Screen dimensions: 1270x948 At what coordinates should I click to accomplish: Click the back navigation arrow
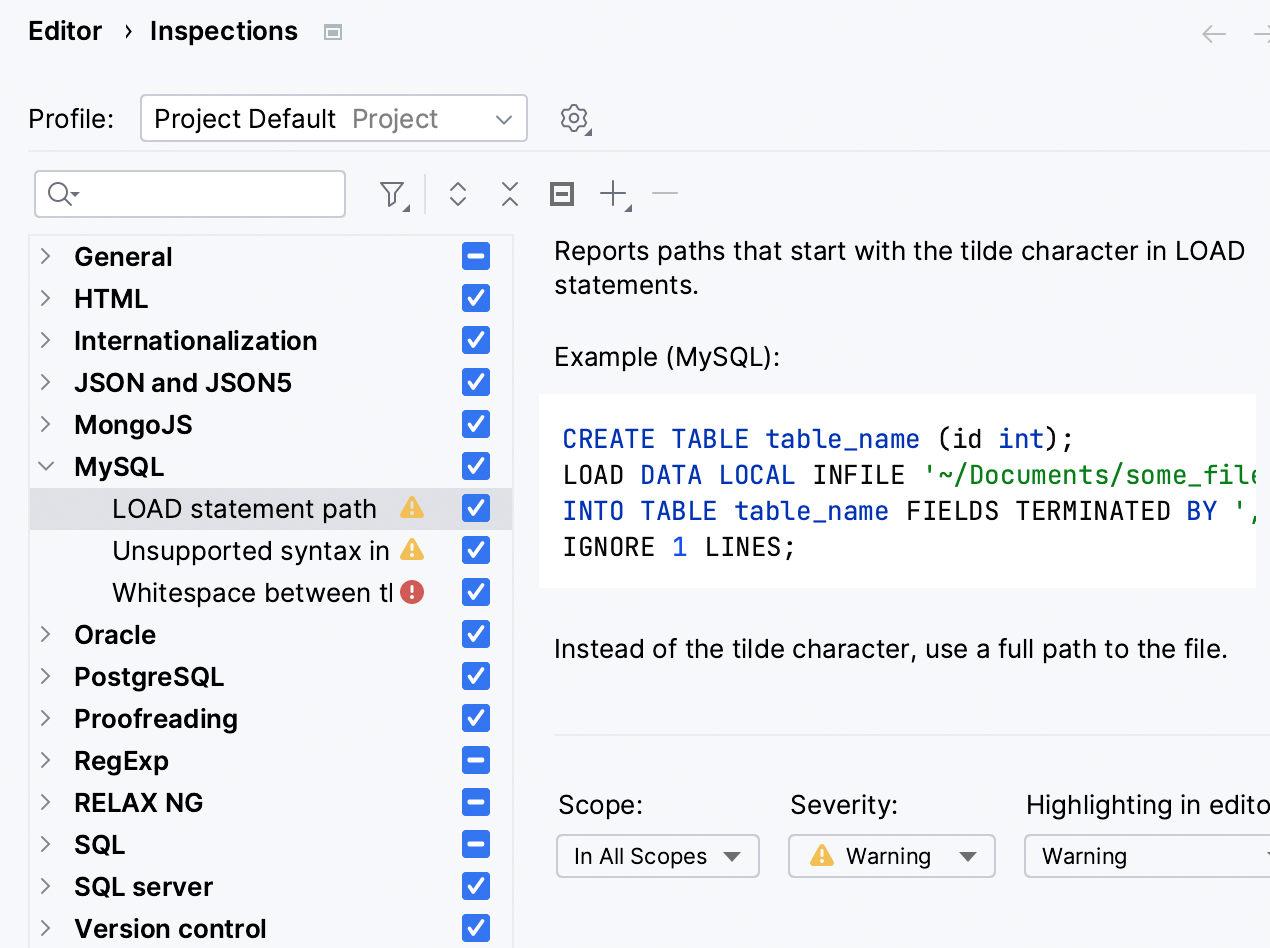pyautogui.click(x=1214, y=34)
